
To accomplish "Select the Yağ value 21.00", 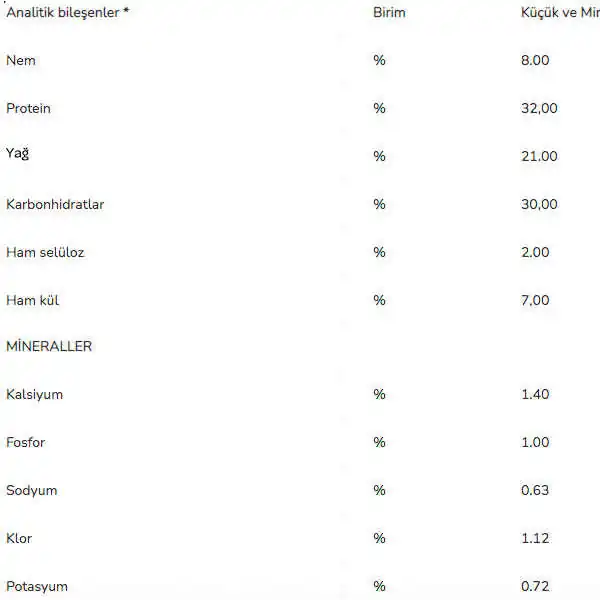I will click(x=539, y=156).
